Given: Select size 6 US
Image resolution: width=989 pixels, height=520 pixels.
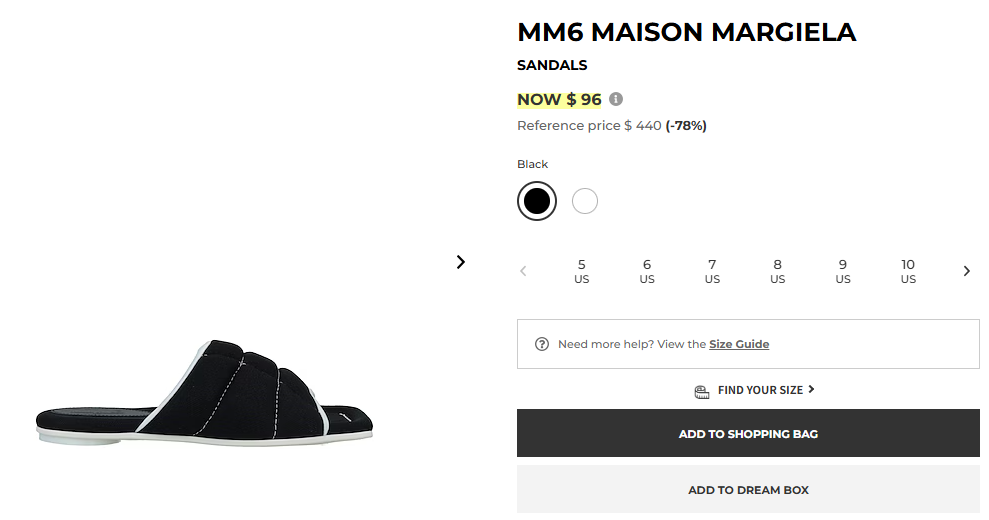Looking at the screenshot, I should click(647, 271).
